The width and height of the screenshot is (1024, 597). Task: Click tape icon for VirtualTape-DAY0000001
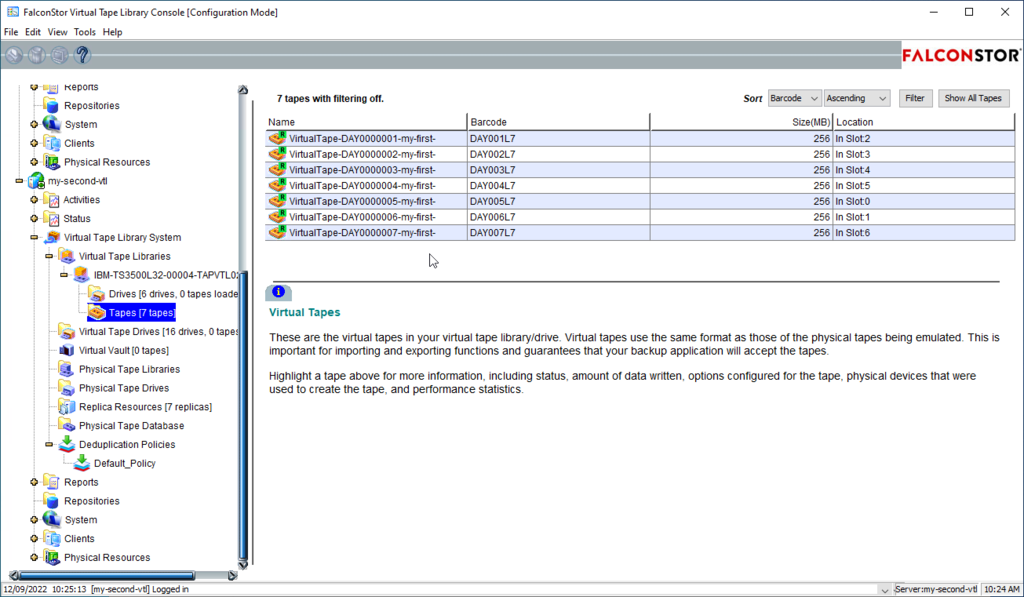(278, 138)
